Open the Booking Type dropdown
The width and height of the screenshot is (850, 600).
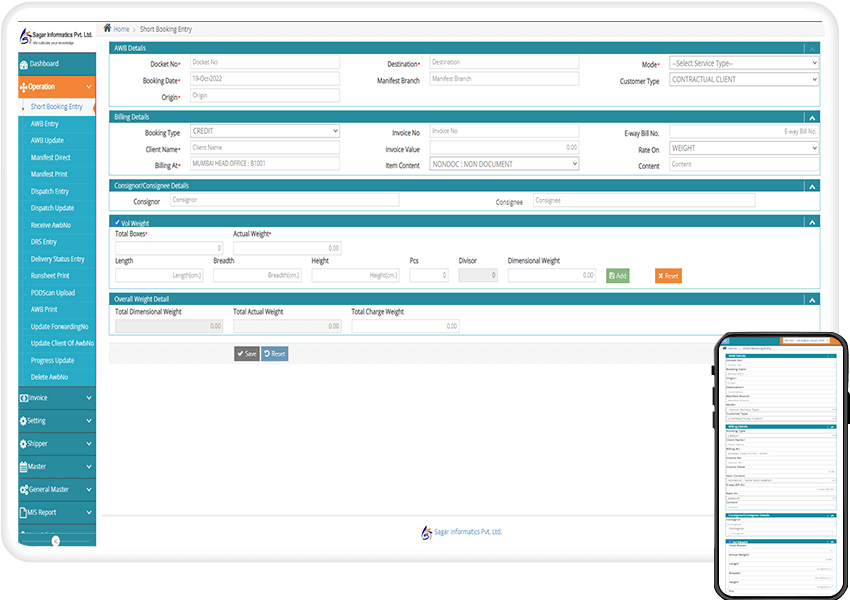pyautogui.click(x=264, y=131)
